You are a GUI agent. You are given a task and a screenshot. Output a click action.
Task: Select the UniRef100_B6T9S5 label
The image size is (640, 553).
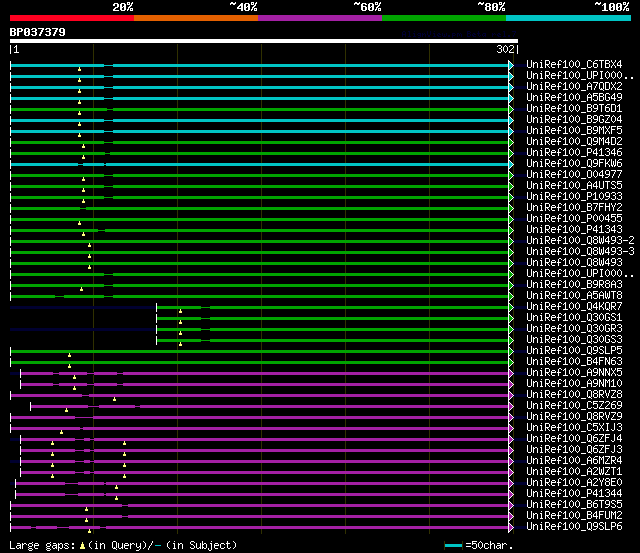(x=574, y=505)
